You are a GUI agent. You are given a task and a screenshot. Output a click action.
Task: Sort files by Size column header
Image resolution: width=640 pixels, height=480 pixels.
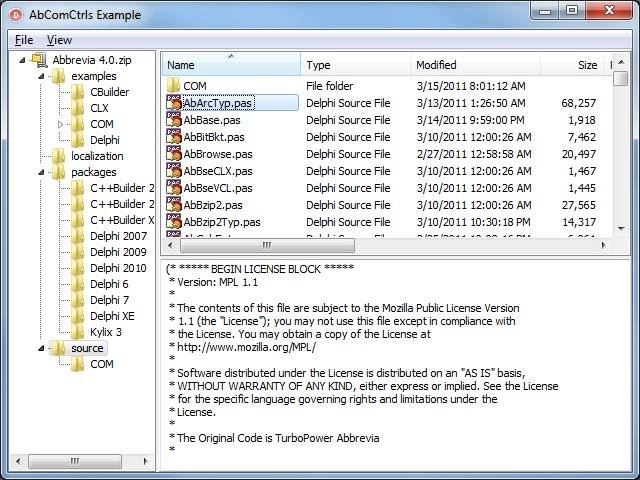tap(571, 64)
